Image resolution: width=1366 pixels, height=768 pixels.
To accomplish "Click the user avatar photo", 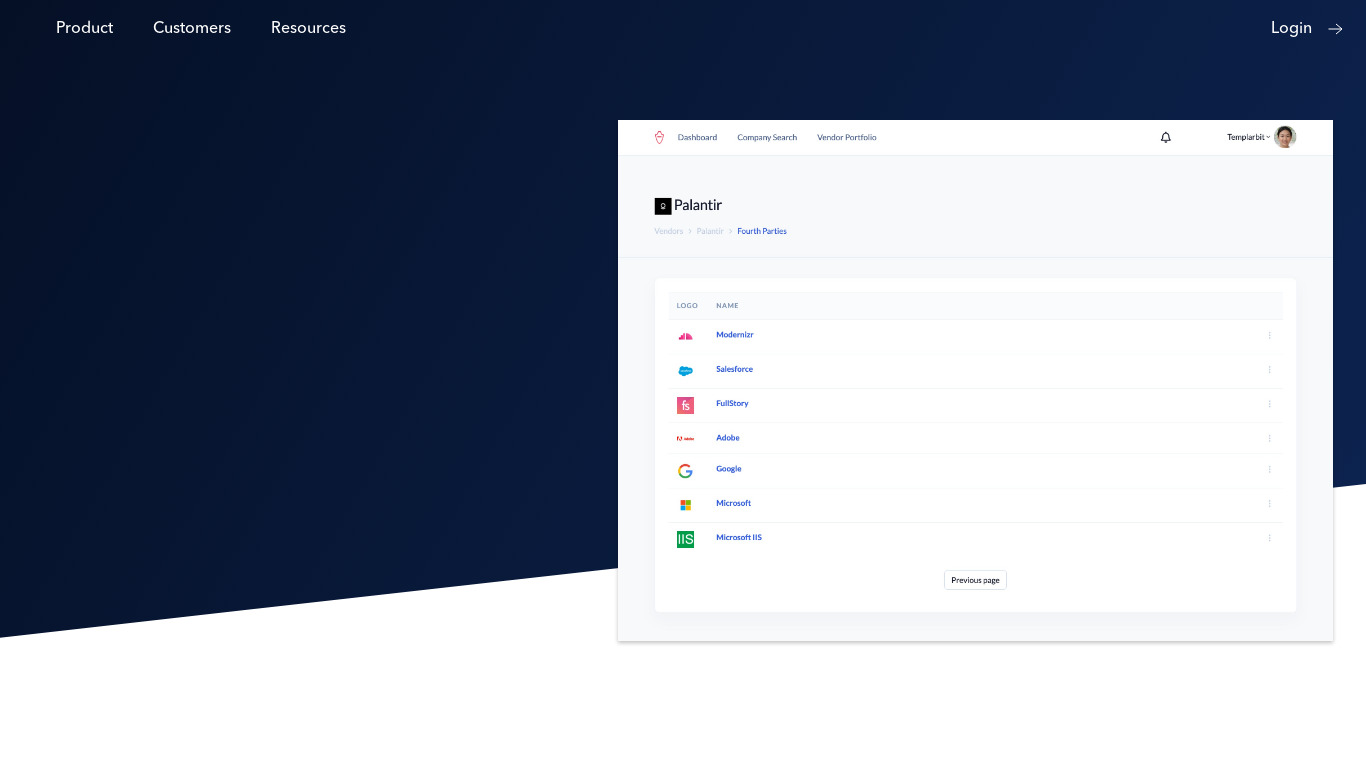I will pyautogui.click(x=1285, y=137).
